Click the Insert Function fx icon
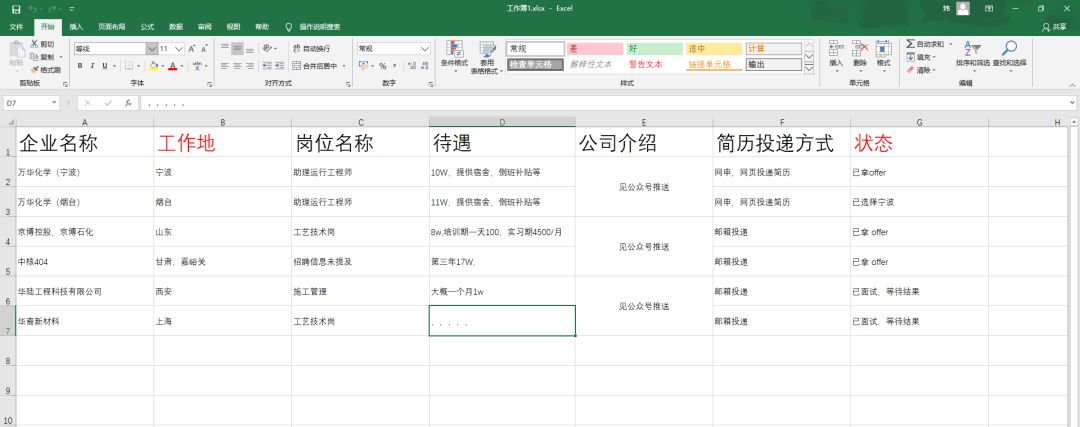 pyautogui.click(x=127, y=103)
